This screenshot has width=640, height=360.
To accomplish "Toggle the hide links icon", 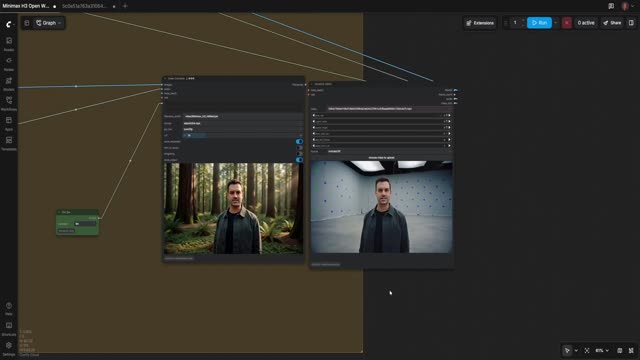I will [631, 351].
